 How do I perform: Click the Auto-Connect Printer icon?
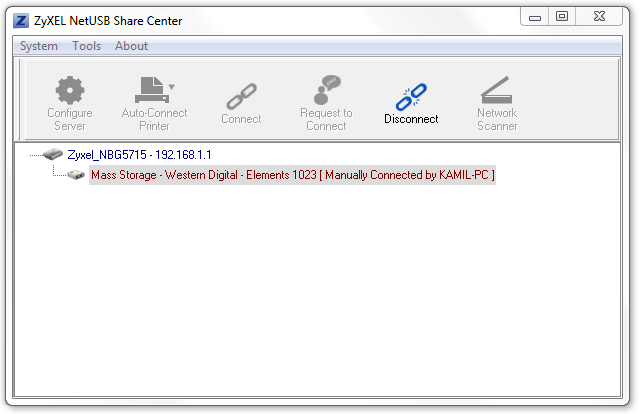pyautogui.click(x=151, y=90)
